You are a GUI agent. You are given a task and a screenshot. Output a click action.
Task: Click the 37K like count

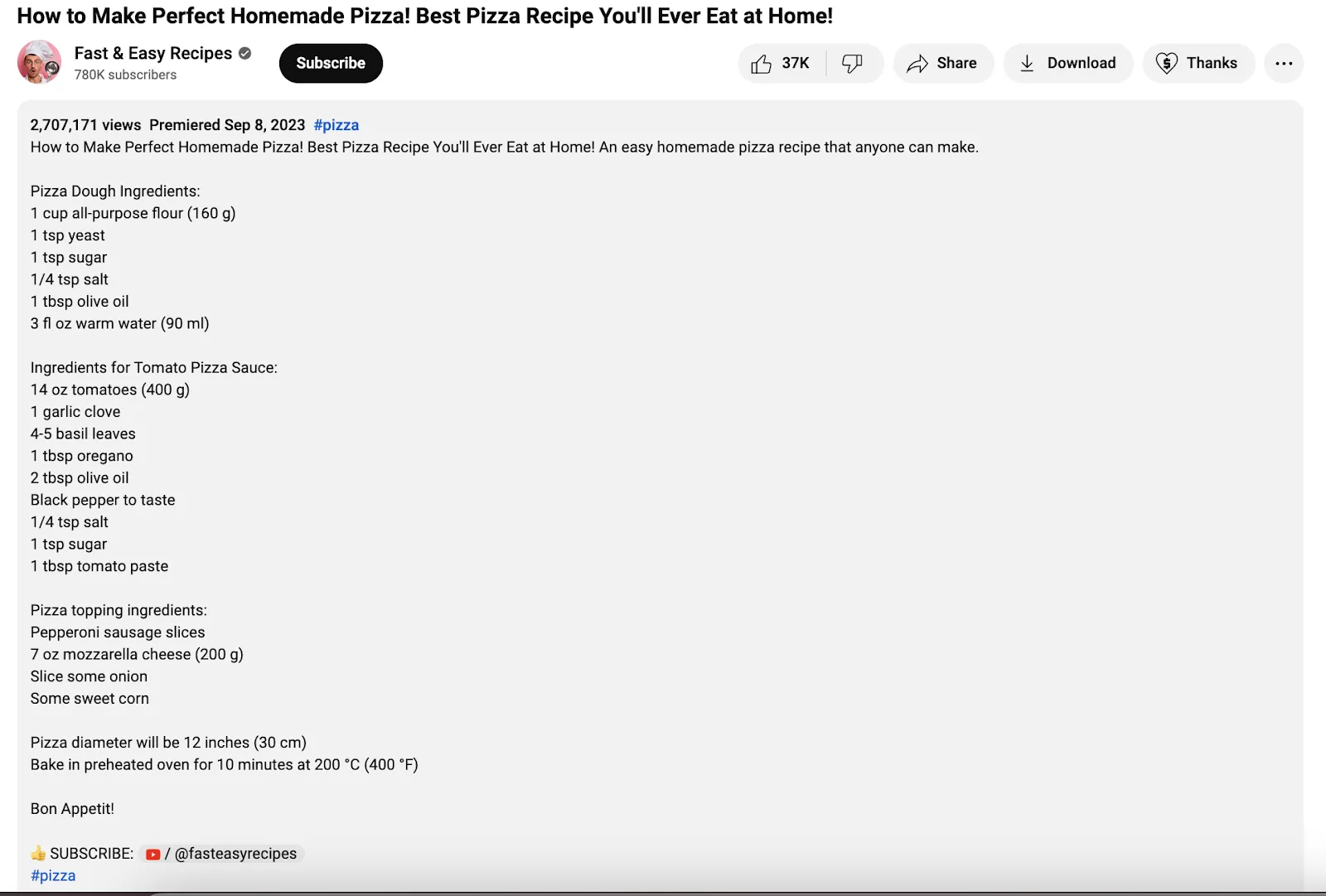coord(795,64)
